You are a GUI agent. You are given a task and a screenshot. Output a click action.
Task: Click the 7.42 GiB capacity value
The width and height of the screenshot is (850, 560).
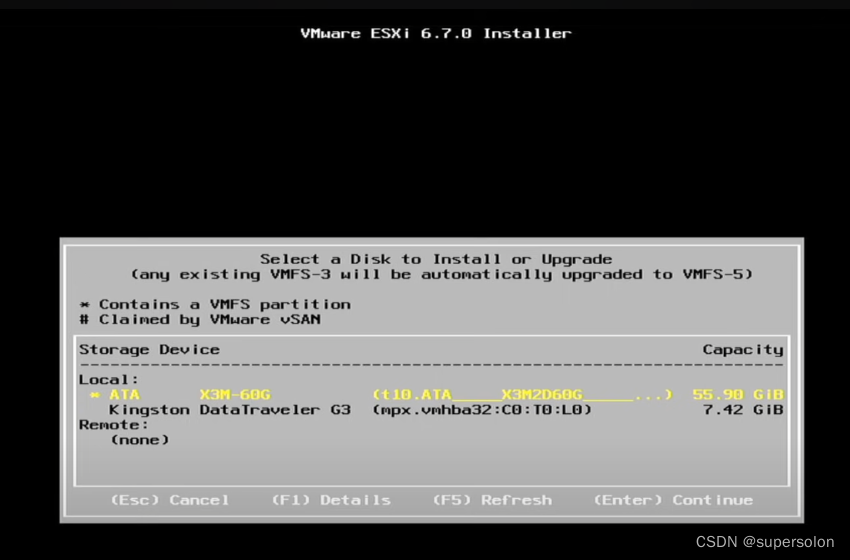(x=743, y=410)
